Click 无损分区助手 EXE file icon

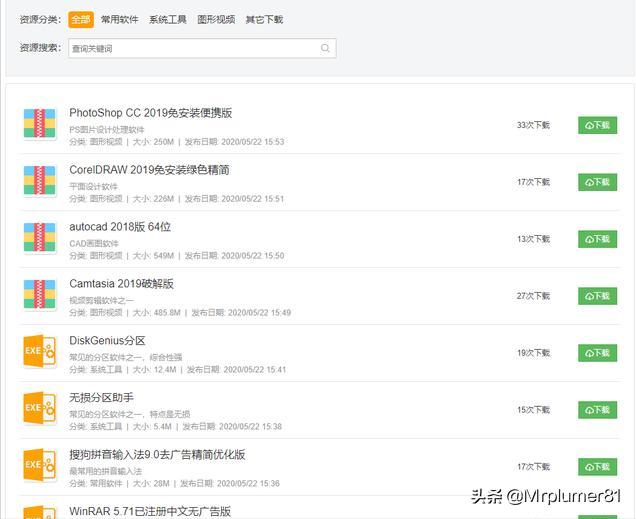coord(39,408)
